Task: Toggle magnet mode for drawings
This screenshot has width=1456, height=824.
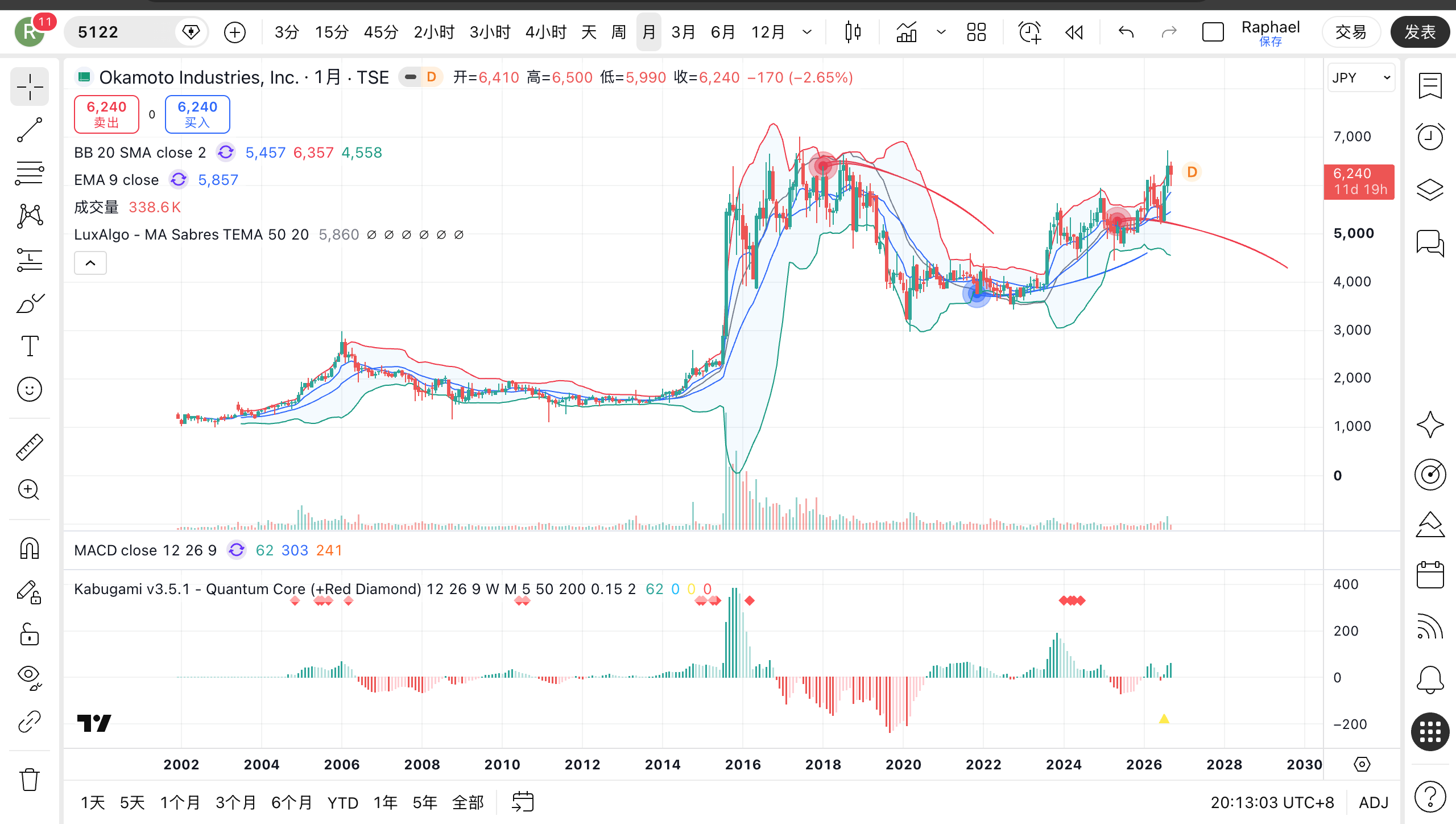Action: point(30,549)
